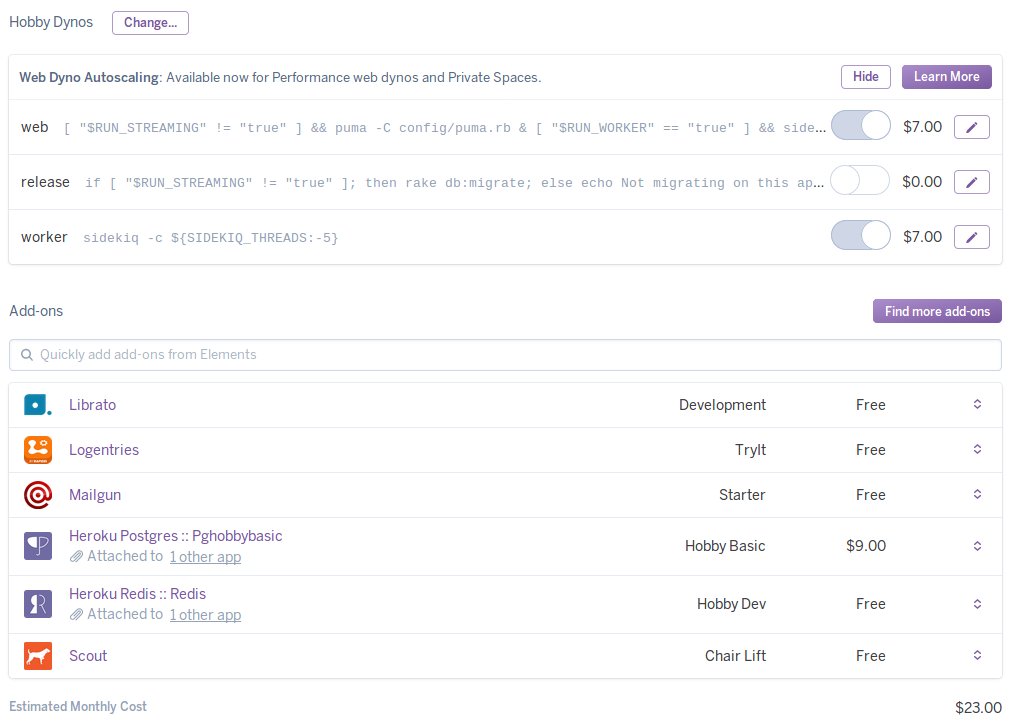Click the Development plan label for Librato
1014x727 pixels.
(722, 405)
